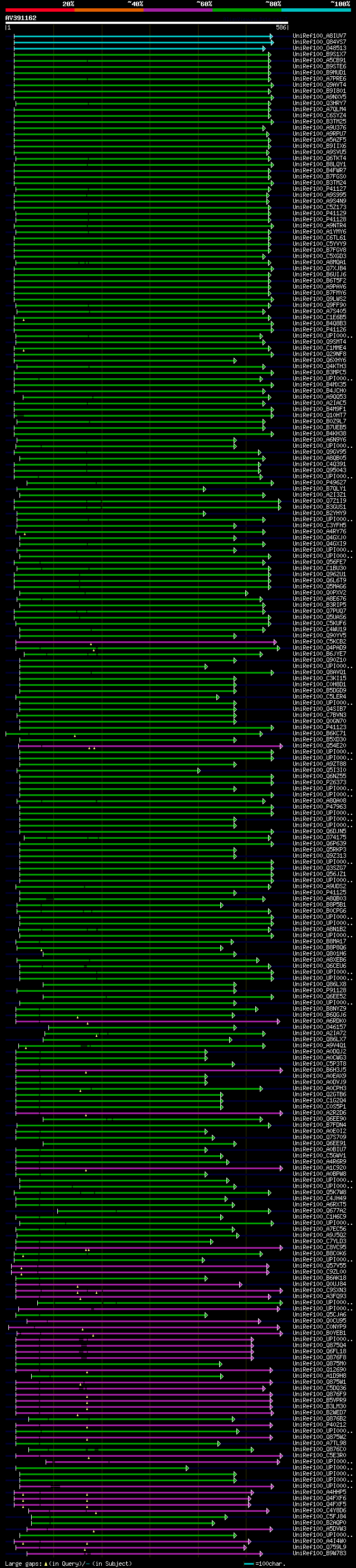Select label UniRef100_Q29NF8
The image size is (356, 1568).
pyautogui.click(x=319, y=354)
